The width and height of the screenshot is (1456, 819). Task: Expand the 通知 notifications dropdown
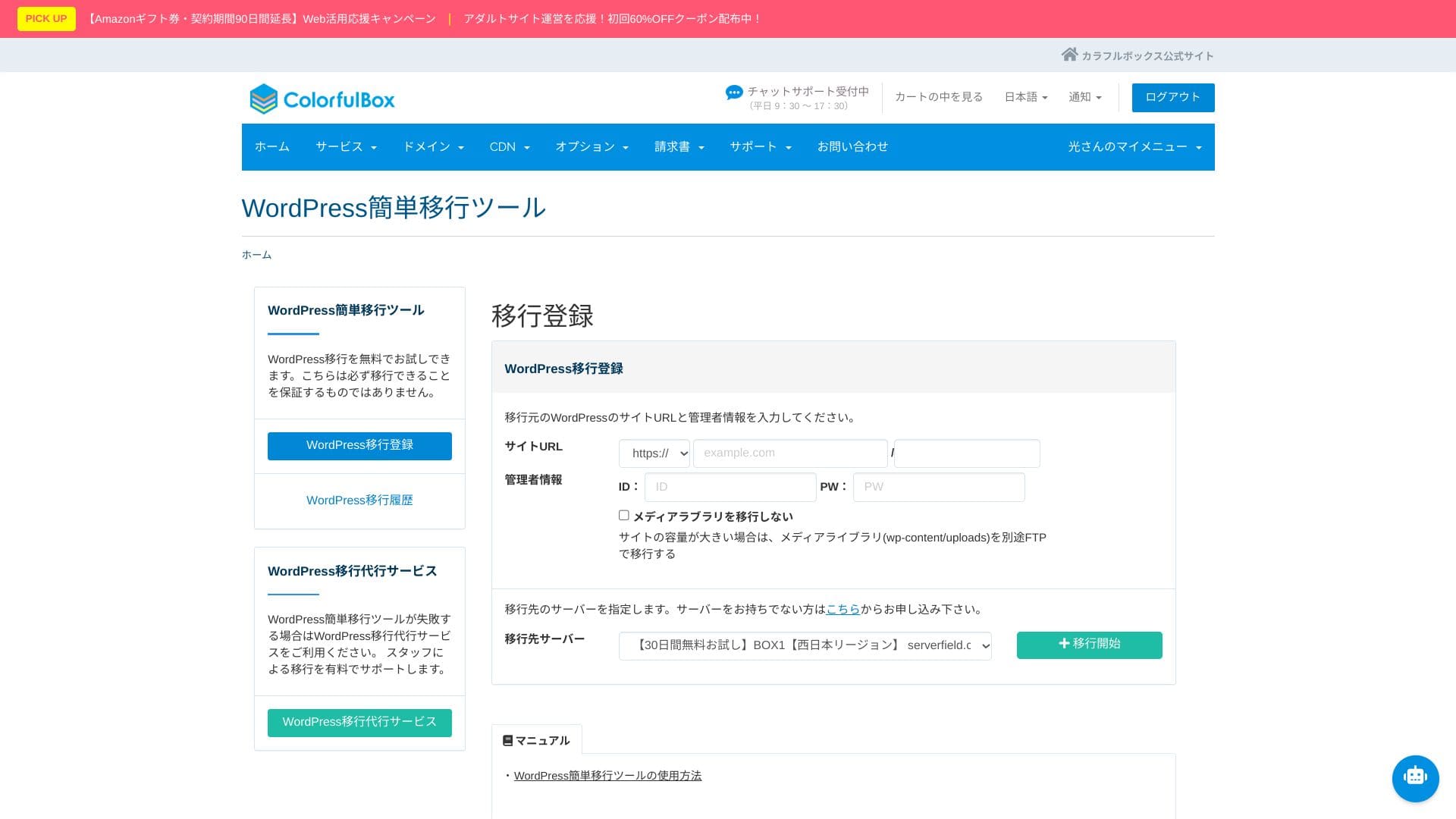click(1084, 97)
